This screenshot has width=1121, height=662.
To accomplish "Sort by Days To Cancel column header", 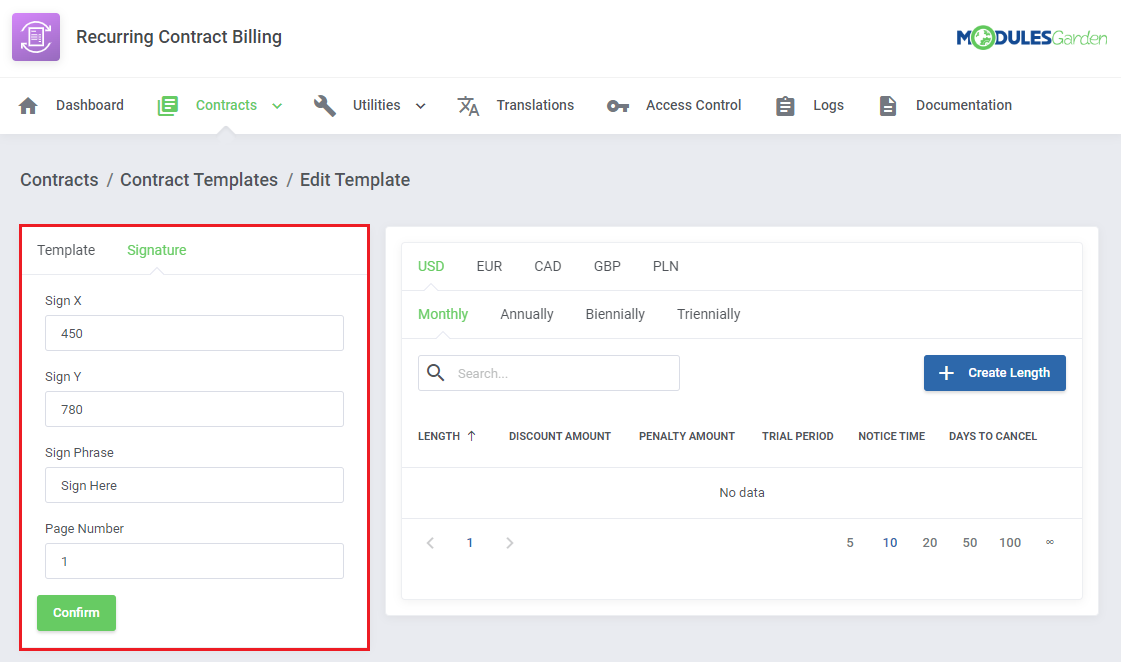I will 993,436.
